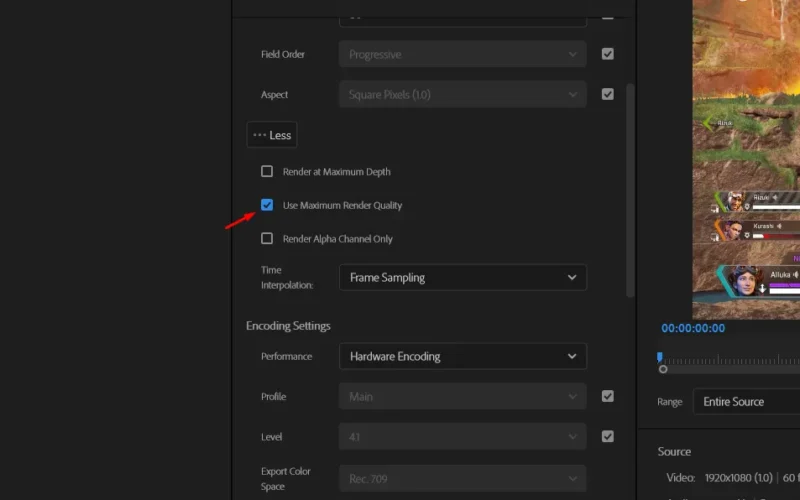The height and width of the screenshot is (500, 800).
Task: Toggle the Field Order match-source checkbox
Action: pos(607,54)
